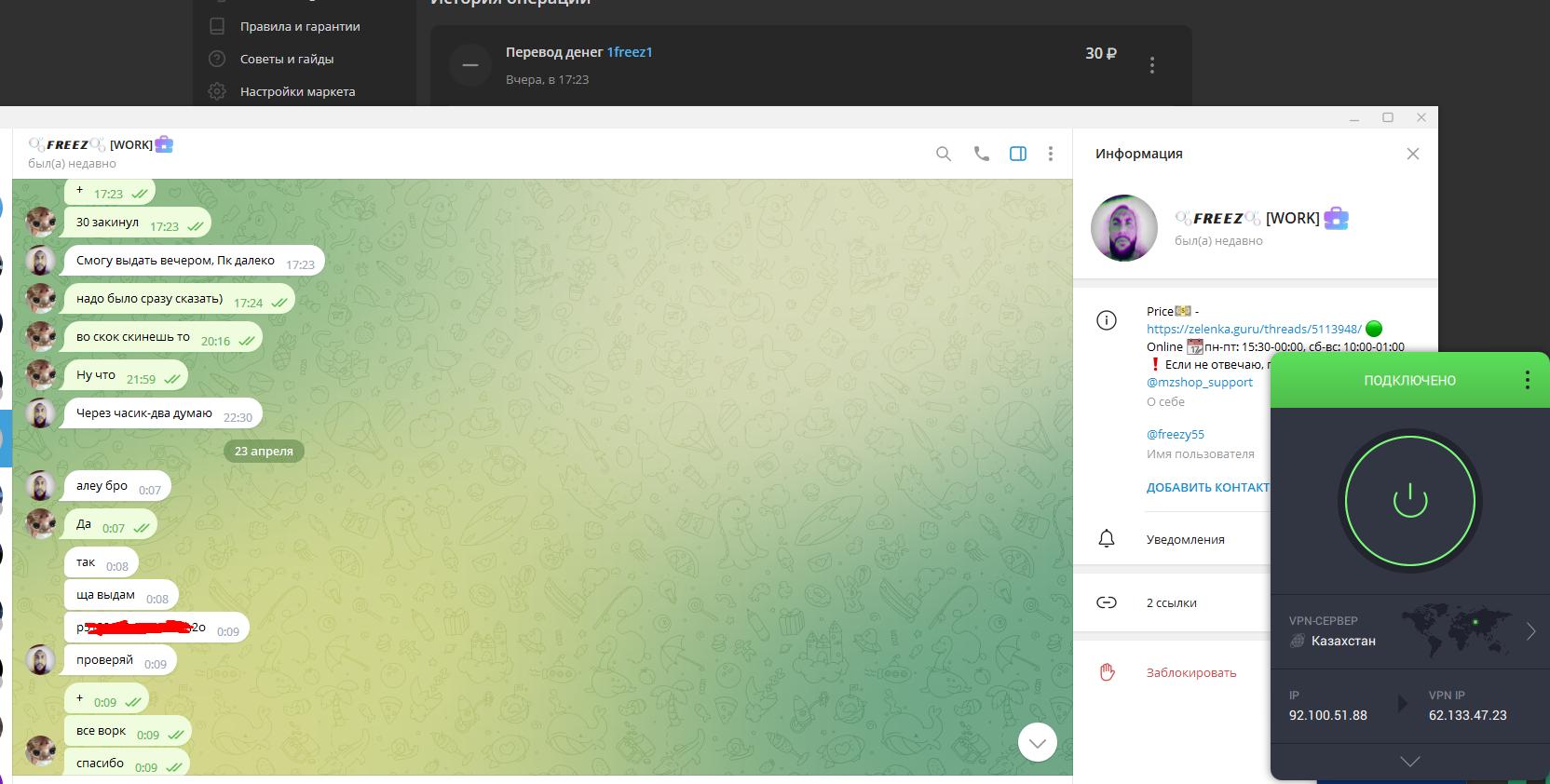The height and width of the screenshot is (784, 1550).
Task: Close the Информация panel
Action: pyautogui.click(x=1413, y=154)
